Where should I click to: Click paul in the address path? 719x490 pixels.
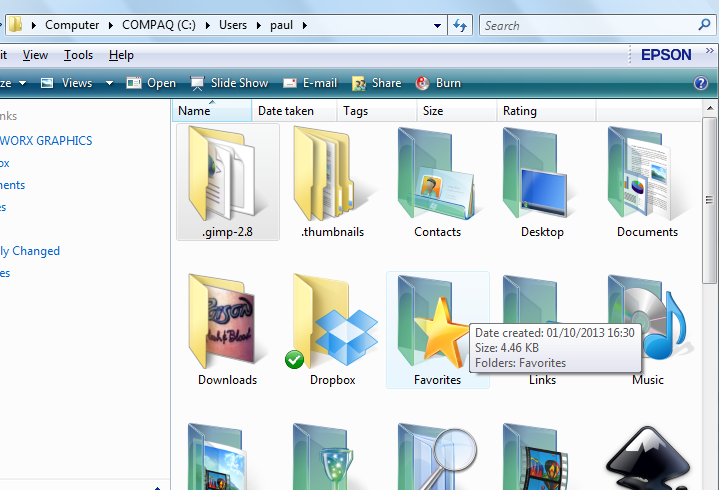tap(281, 25)
